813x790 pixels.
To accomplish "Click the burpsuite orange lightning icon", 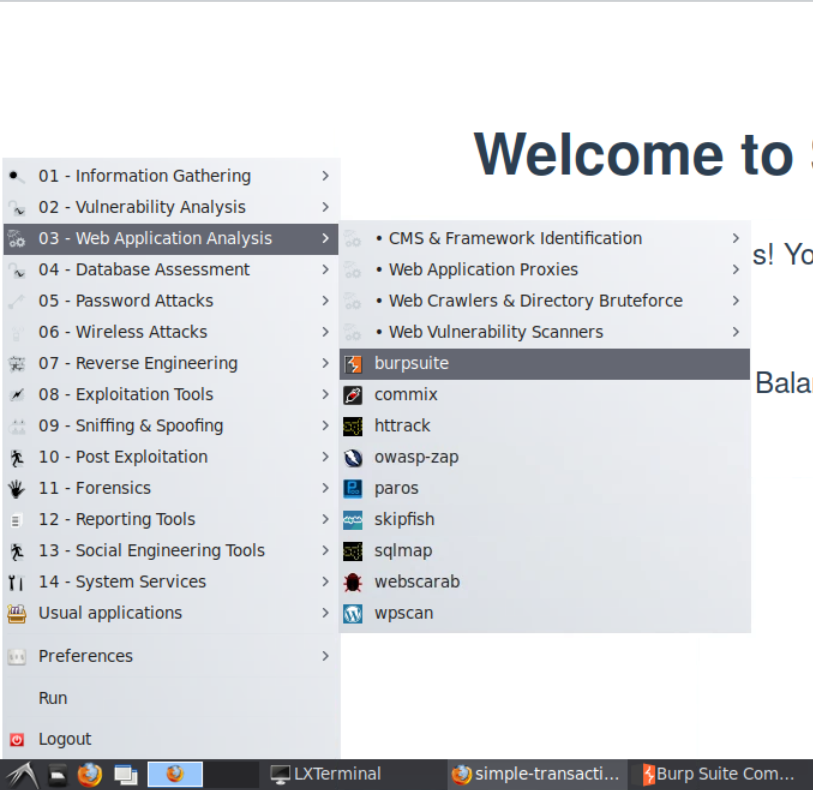I will click(x=353, y=364).
